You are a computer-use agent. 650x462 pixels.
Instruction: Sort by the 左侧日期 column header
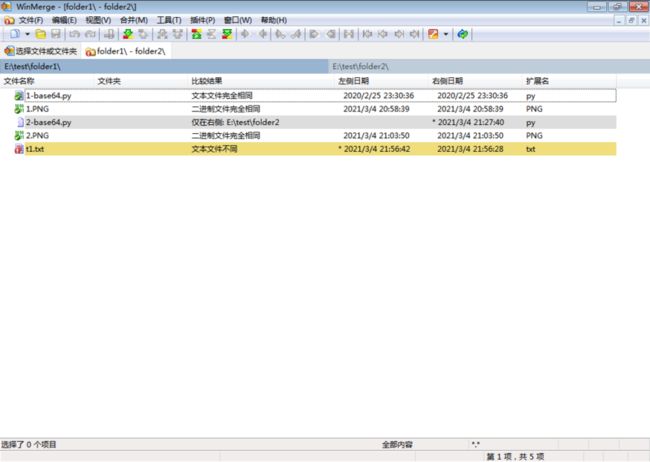(382, 81)
